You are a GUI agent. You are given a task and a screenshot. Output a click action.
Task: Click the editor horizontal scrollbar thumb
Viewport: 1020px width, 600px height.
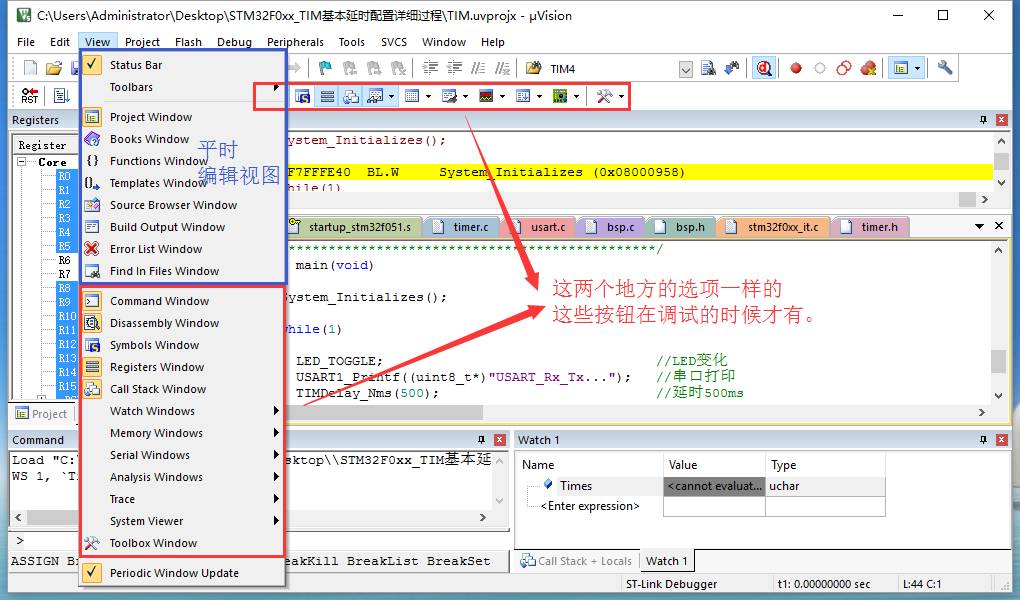385,413
